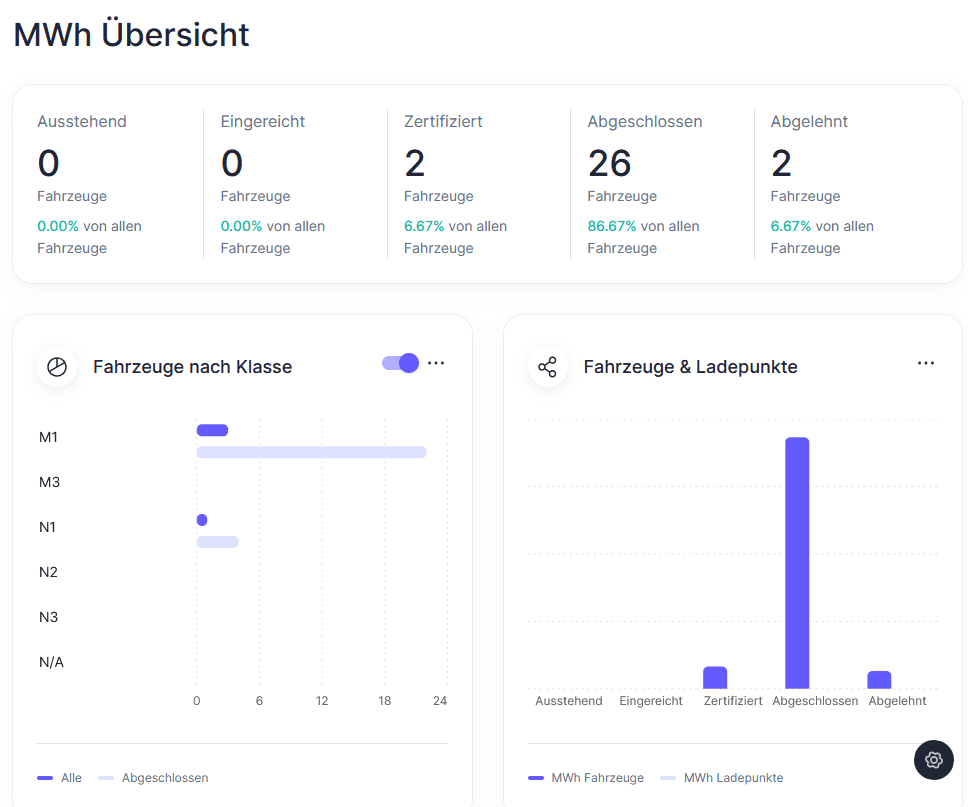The width and height of the screenshot is (968, 807).
Task: Click the share icon beside Fahrzeuge & Ladepunkte
Action: point(547,367)
